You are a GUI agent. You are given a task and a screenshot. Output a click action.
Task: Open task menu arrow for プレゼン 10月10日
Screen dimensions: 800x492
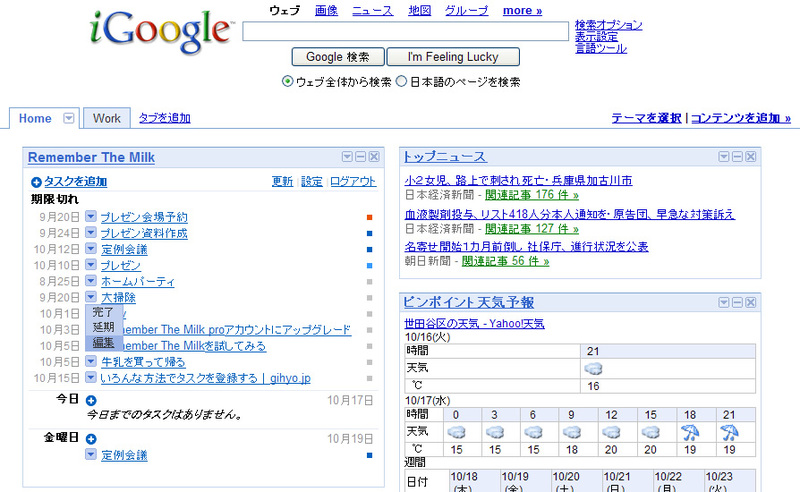pos(91,265)
